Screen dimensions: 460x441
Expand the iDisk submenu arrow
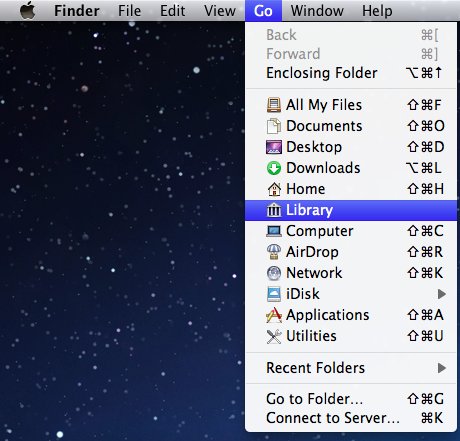point(441,294)
